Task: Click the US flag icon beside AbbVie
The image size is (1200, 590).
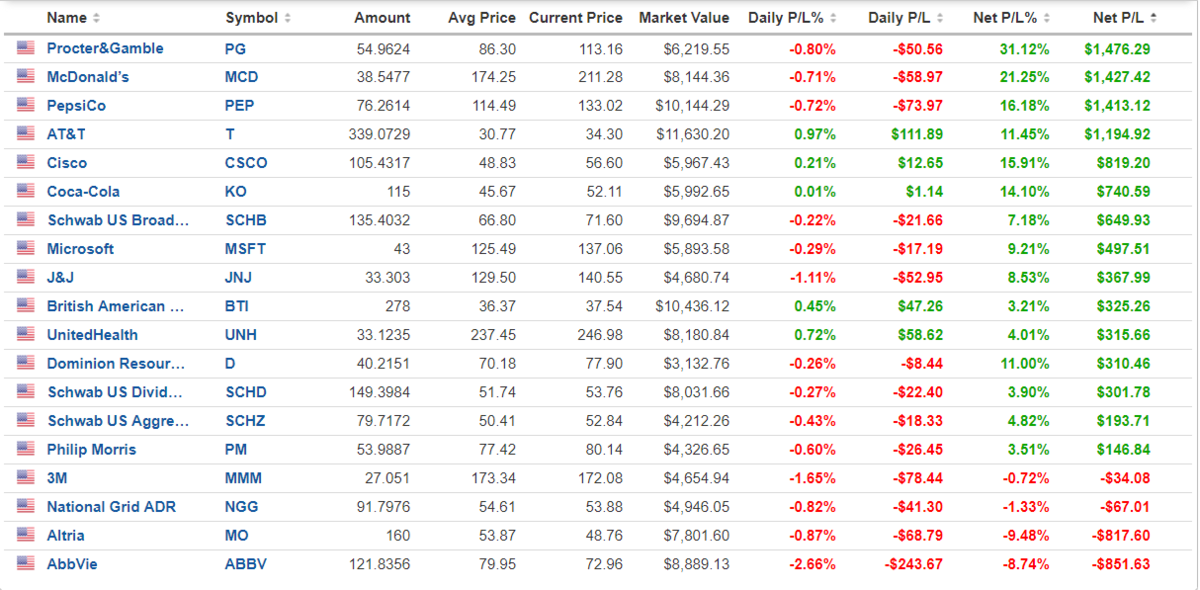Action: coord(25,564)
